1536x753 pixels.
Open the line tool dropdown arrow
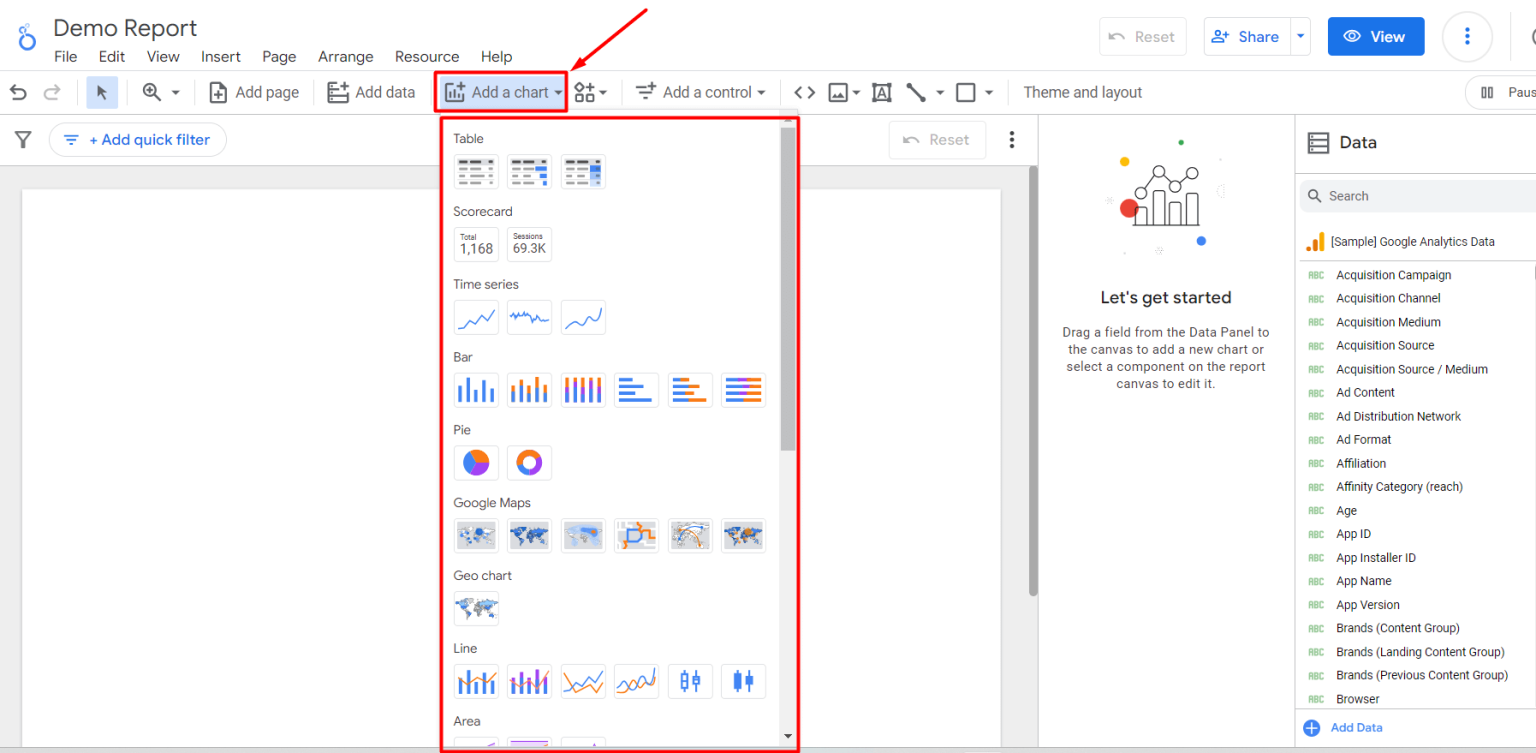[941, 91]
